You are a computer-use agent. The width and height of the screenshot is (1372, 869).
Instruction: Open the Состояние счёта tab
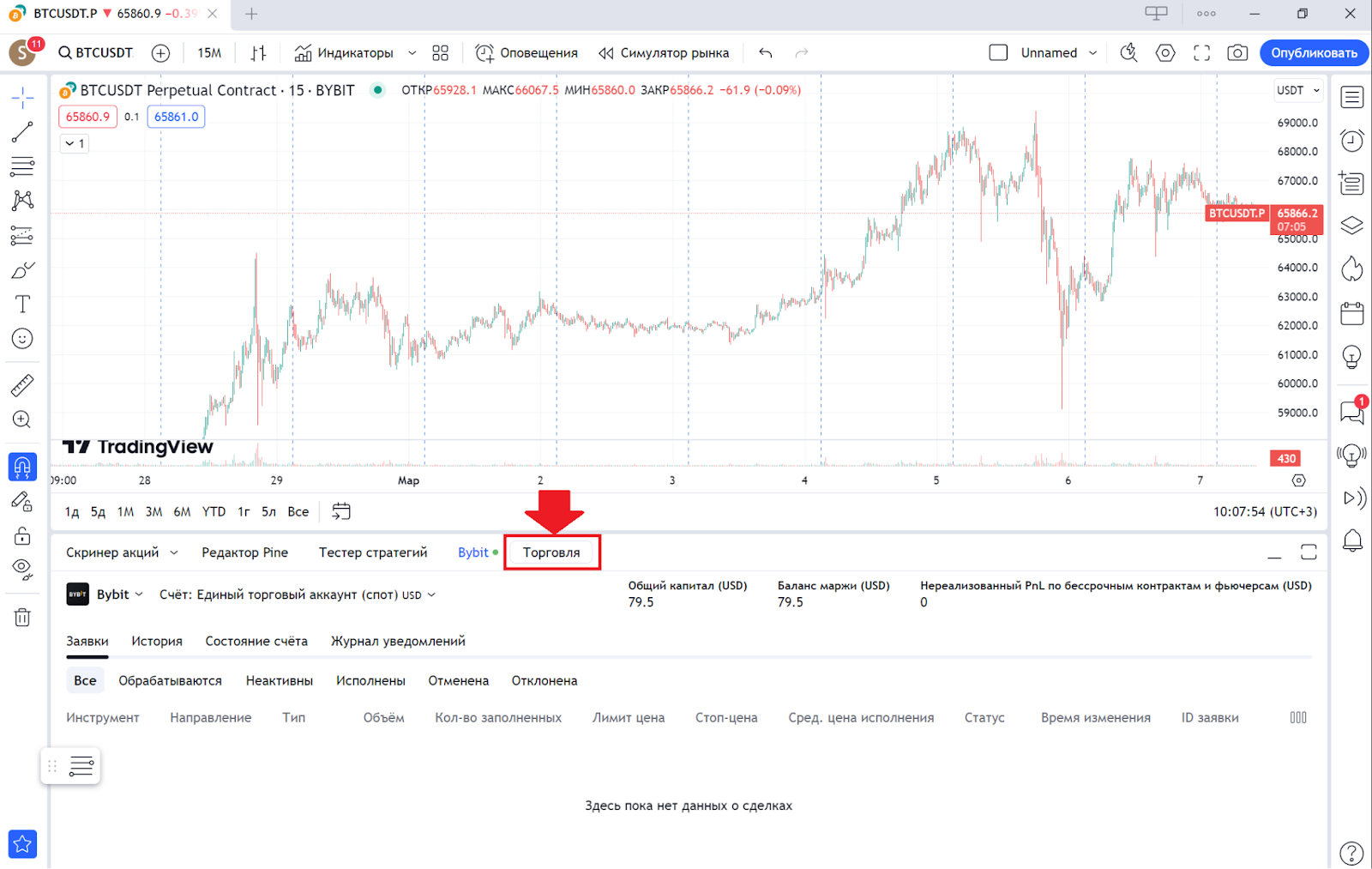(x=256, y=641)
